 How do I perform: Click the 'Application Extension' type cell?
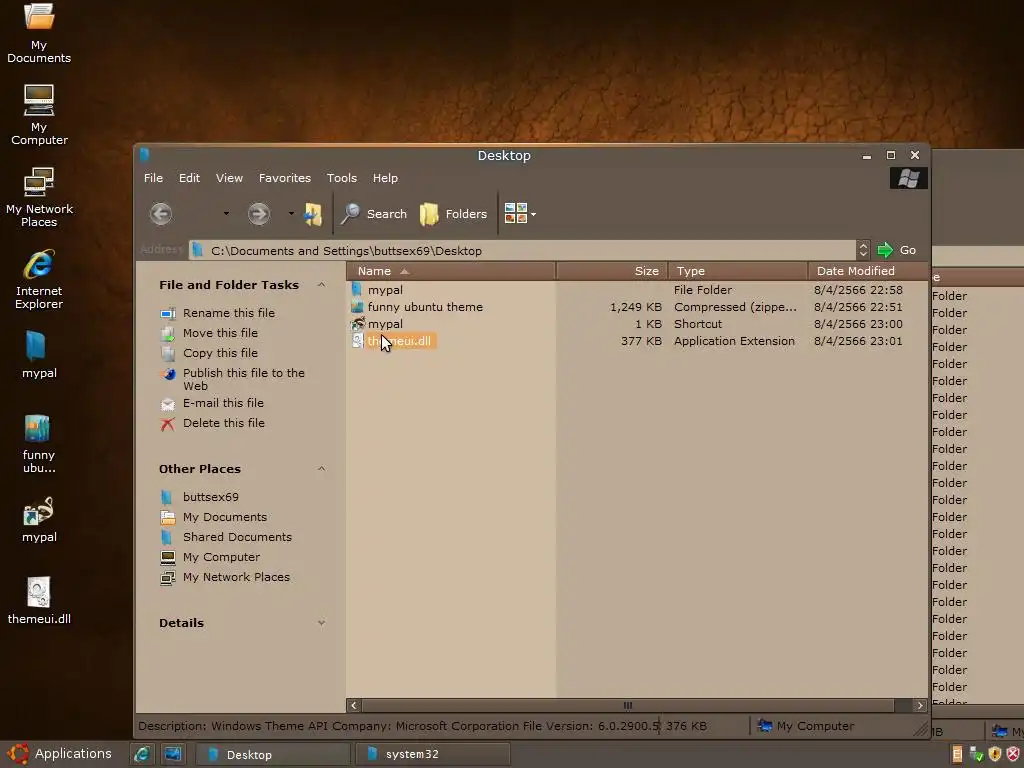point(734,341)
